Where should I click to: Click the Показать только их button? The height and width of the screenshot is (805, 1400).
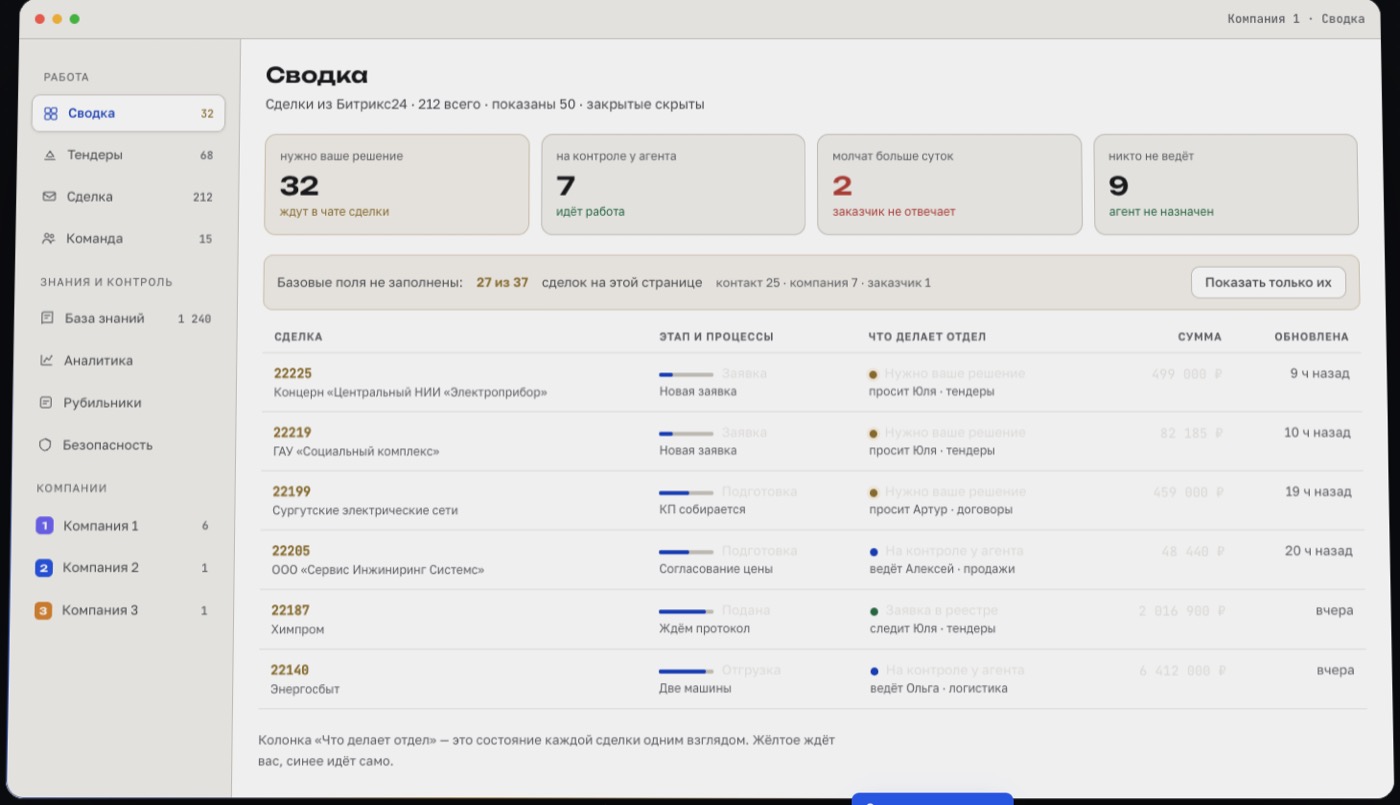(x=1268, y=283)
